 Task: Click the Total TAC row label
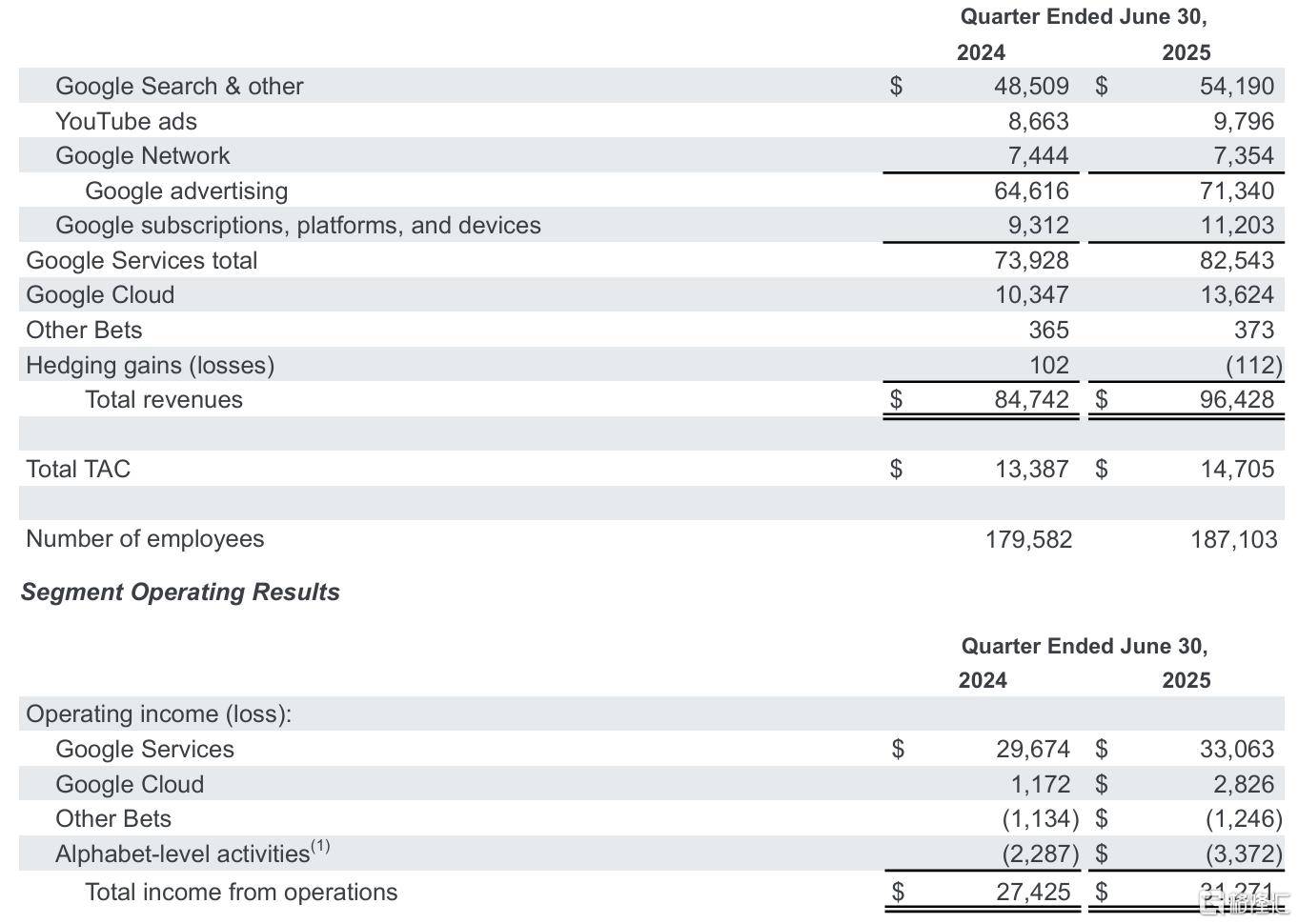coord(78,469)
